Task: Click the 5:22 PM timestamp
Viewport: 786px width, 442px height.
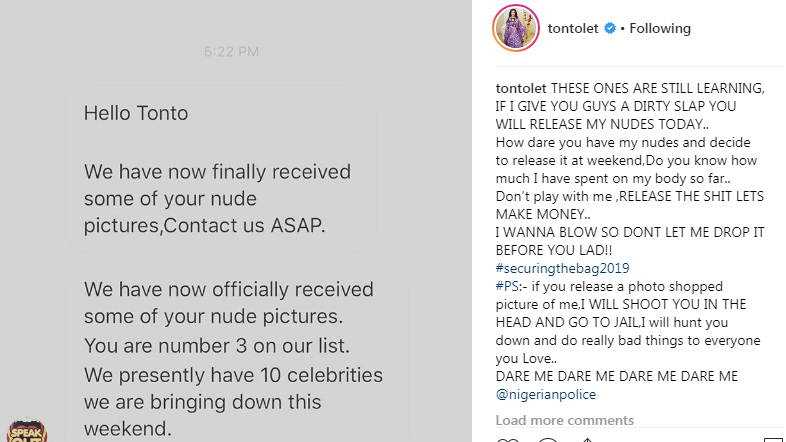Action: coord(231,51)
